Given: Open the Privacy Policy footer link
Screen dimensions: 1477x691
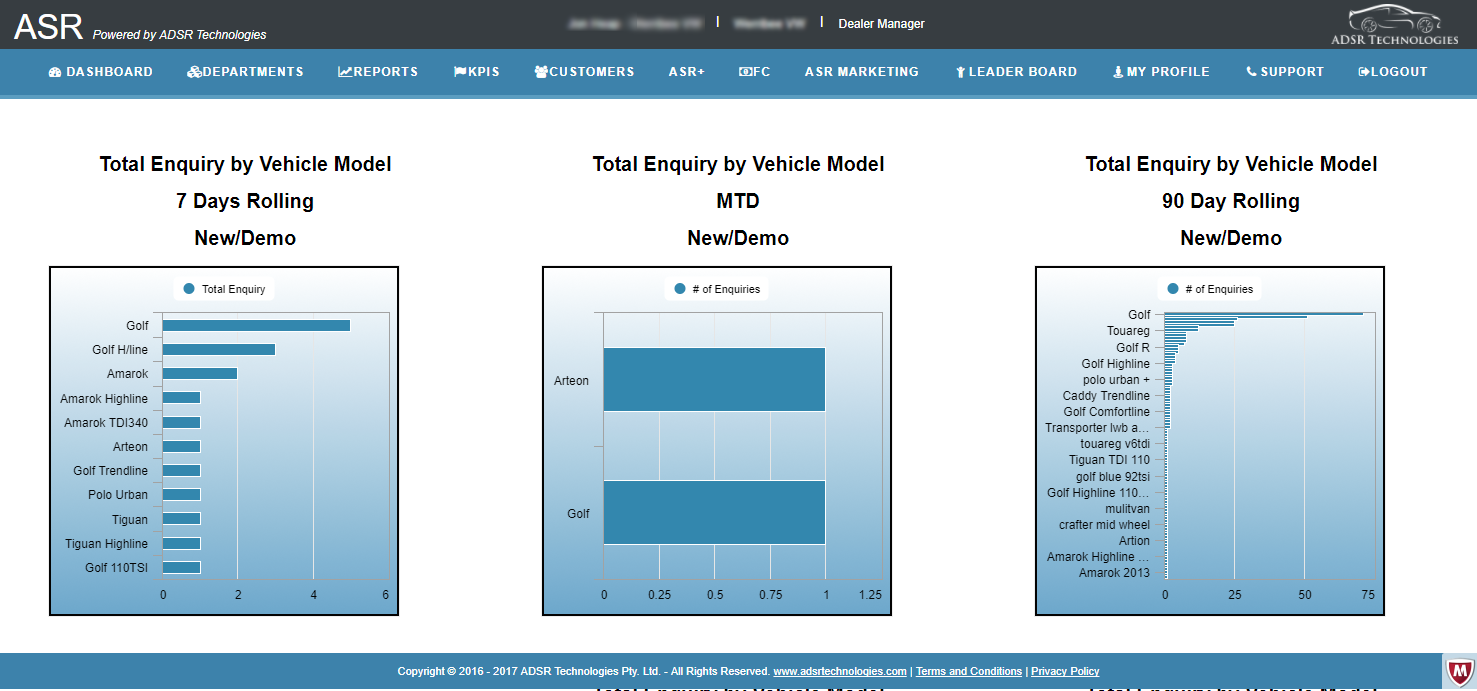Looking at the screenshot, I should 1065,672.
